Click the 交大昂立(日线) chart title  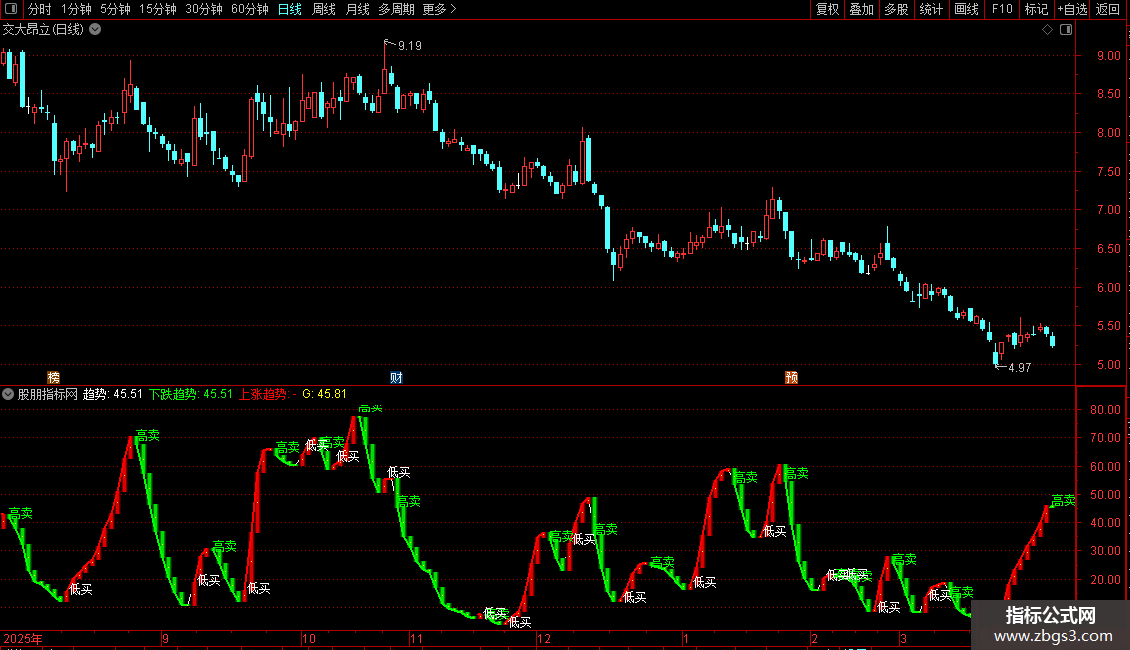[43, 30]
